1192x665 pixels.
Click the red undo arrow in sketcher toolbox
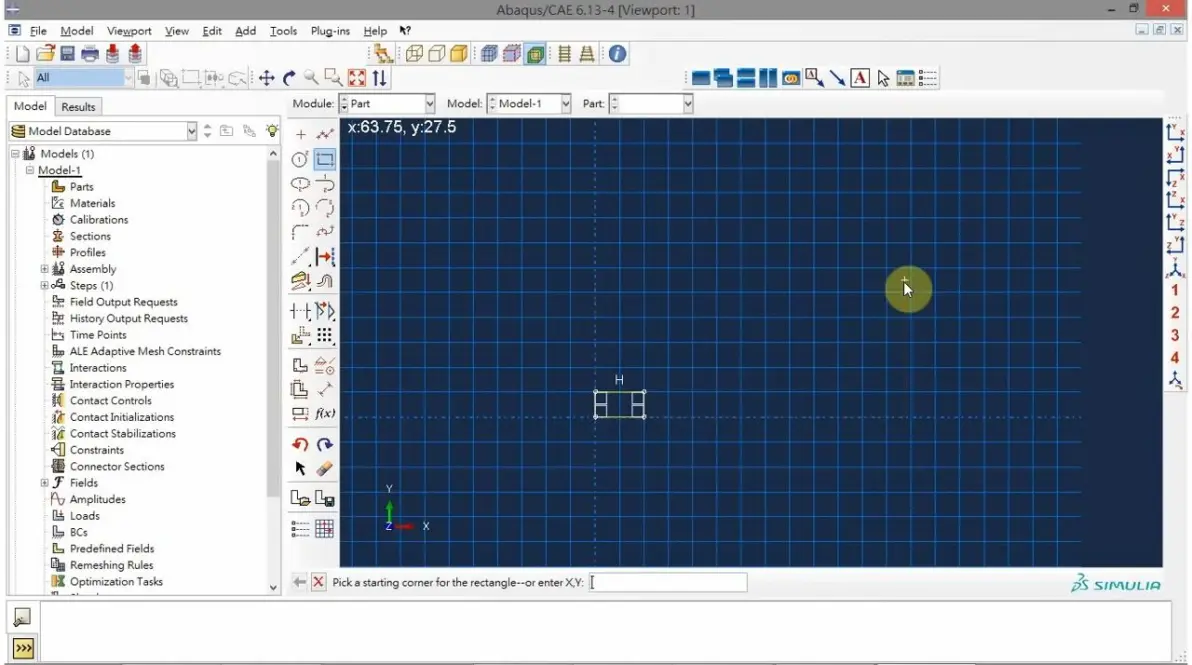click(x=300, y=445)
